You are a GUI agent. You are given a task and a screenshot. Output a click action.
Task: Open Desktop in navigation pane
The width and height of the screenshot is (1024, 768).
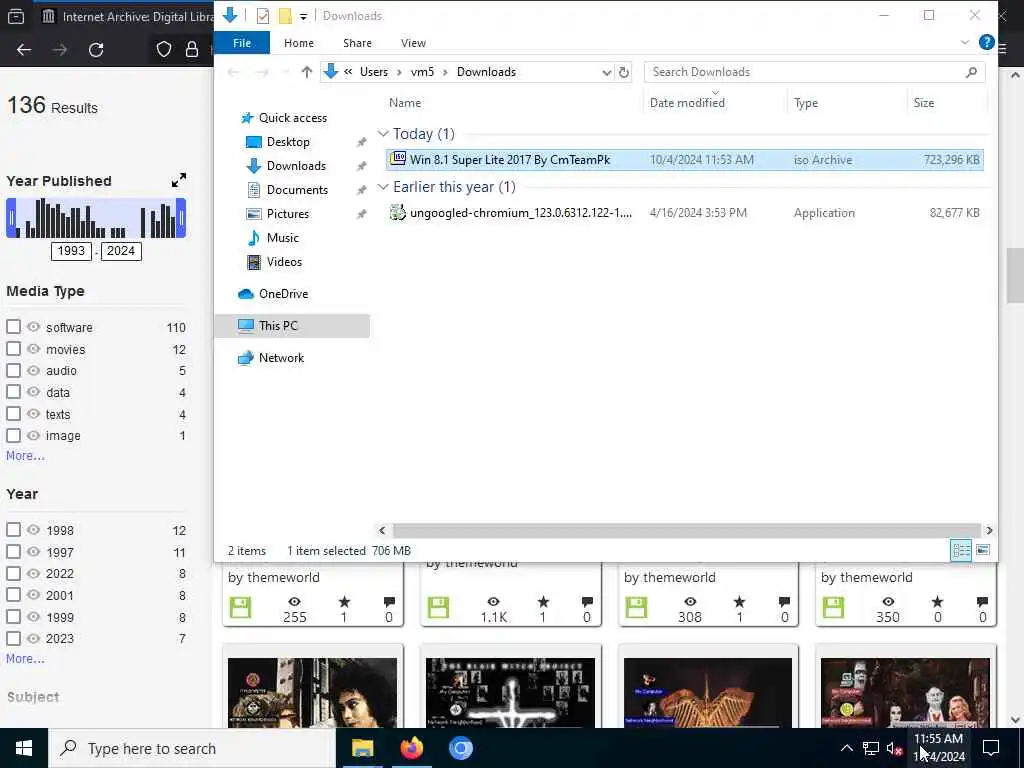coord(288,142)
